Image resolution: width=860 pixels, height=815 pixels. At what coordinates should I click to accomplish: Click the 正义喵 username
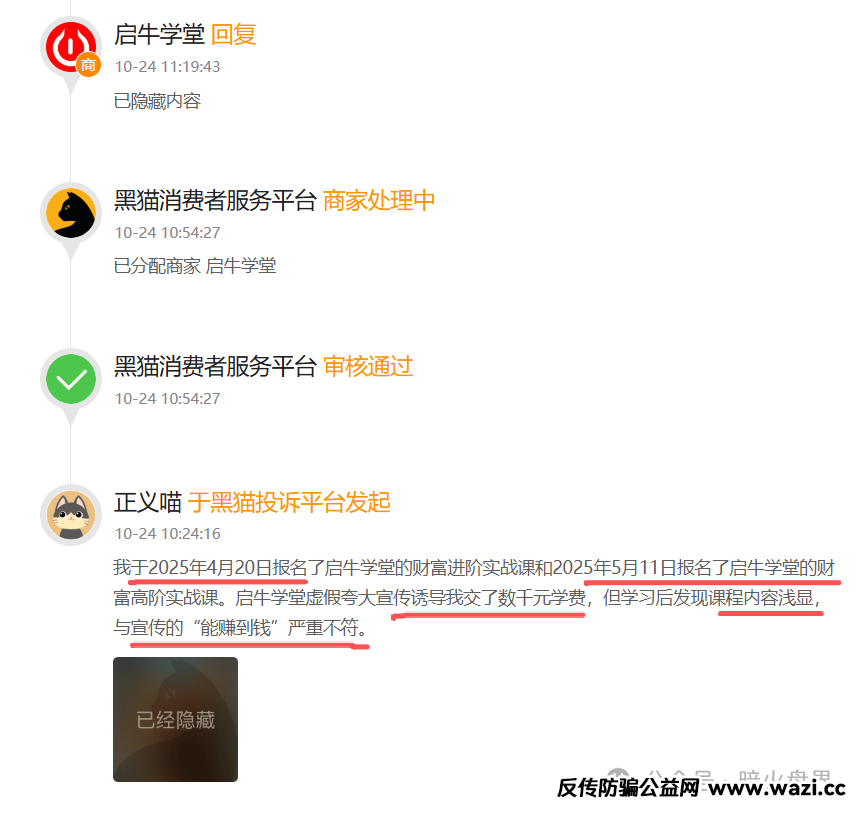click(148, 502)
